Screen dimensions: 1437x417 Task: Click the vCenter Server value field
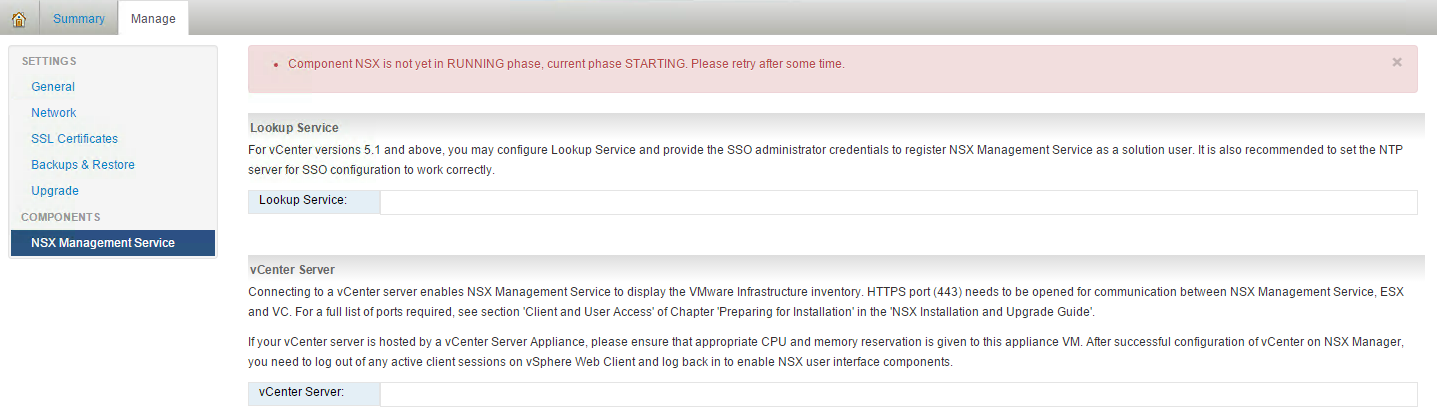pyautogui.click(x=898, y=394)
